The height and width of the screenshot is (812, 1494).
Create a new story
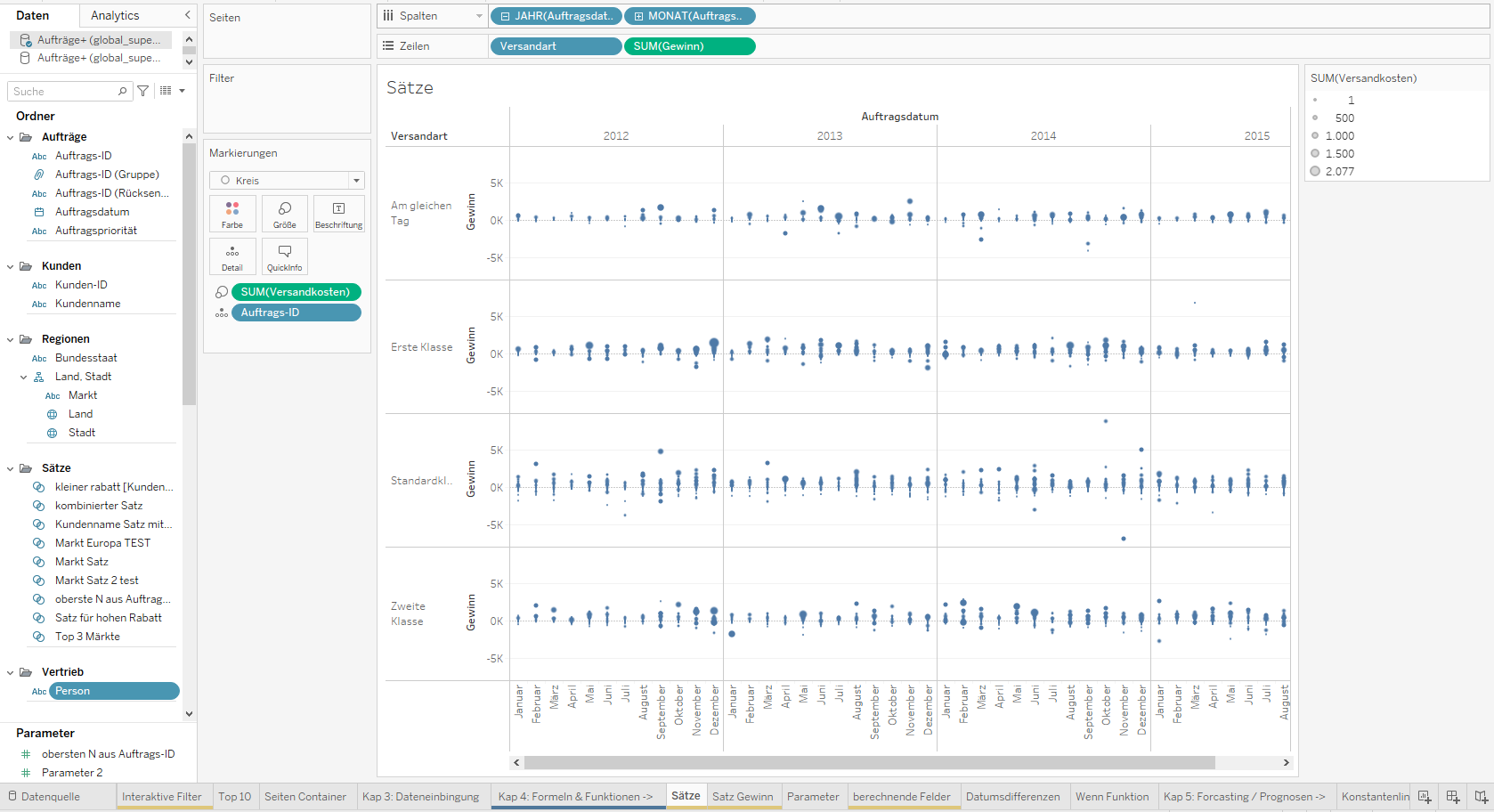[x=1481, y=797]
